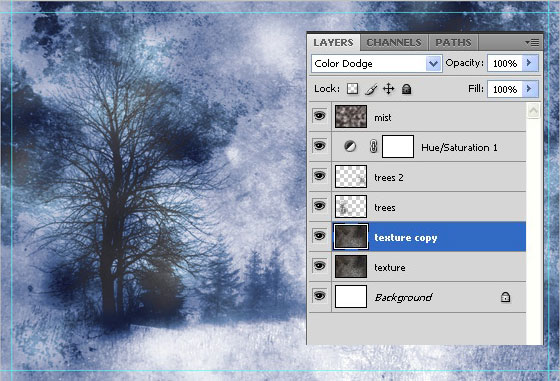Switch to the Layers tab
The width and height of the screenshot is (560, 381).
coord(333,42)
